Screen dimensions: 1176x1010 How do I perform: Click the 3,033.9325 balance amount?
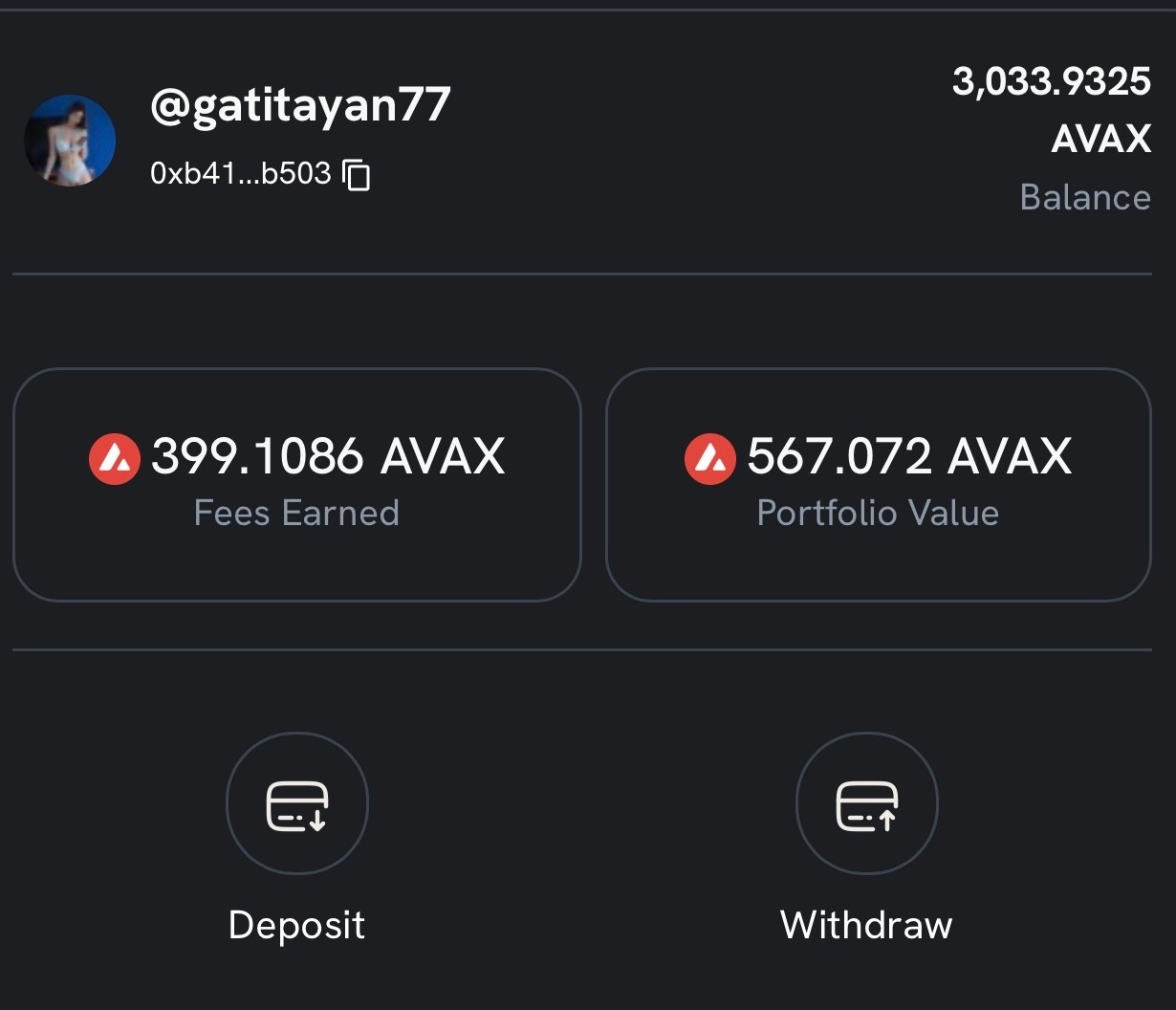[x=1051, y=81]
